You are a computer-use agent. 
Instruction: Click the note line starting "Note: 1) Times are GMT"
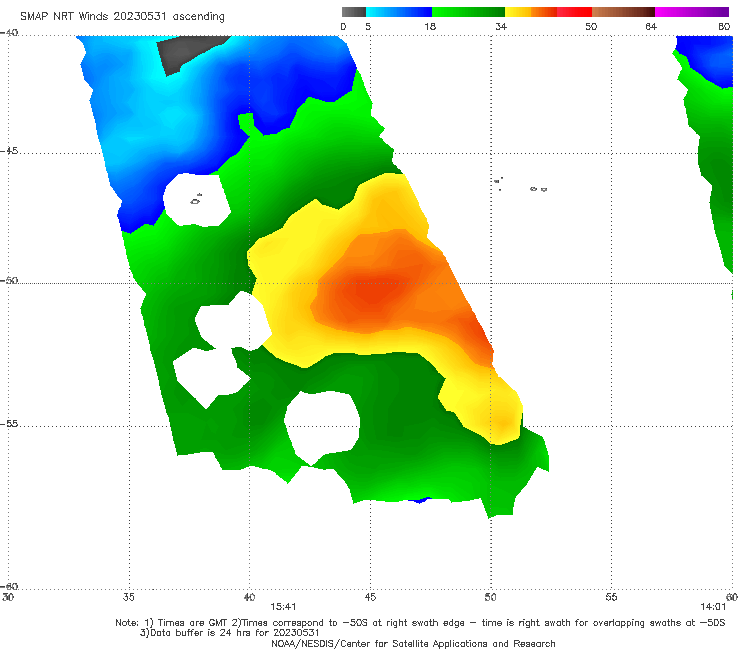tap(420, 623)
